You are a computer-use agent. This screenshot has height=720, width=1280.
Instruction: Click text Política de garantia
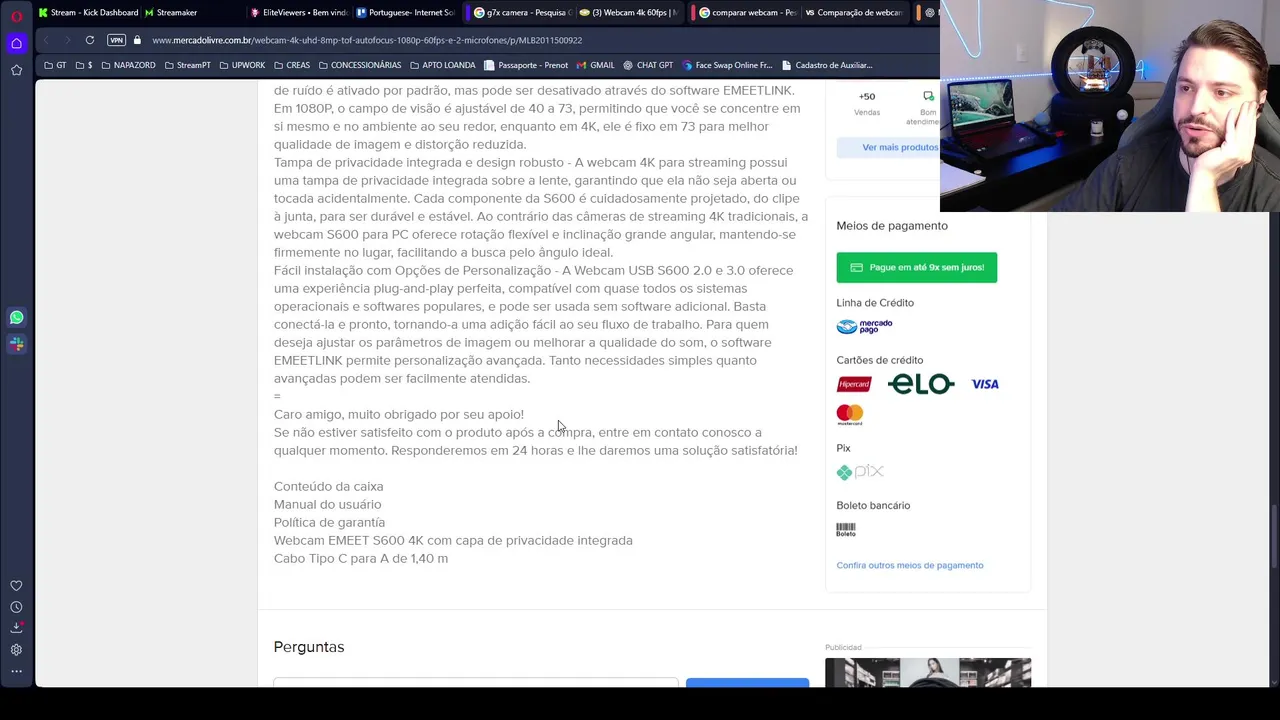(329, 523)
